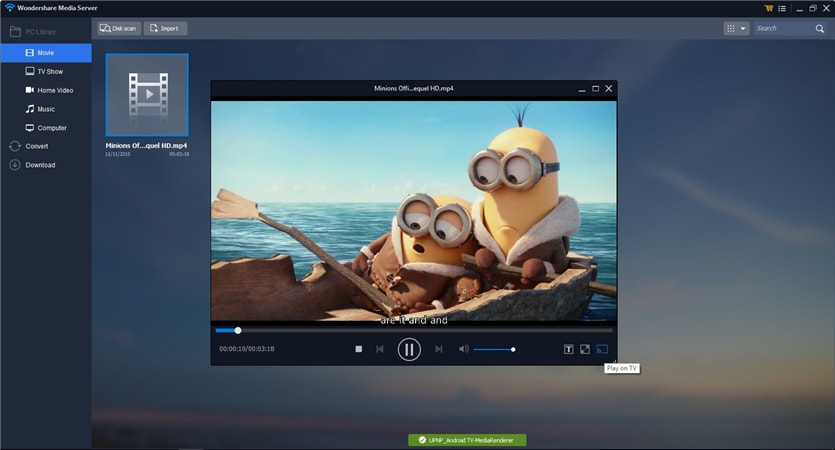The width and height of the screenshot is (835, 450).
Task: Toggle subtitles with the T icon
Action: [x=568, y=349]
